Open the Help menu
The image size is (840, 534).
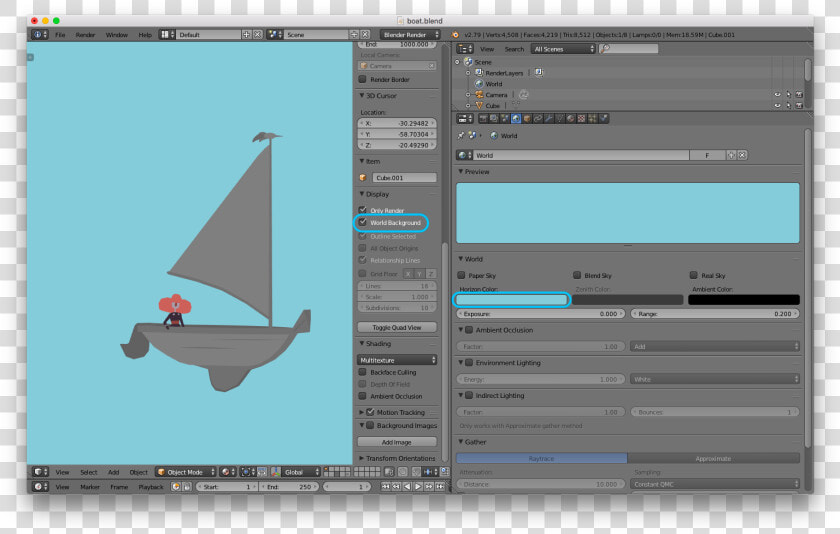coord(145,35)
